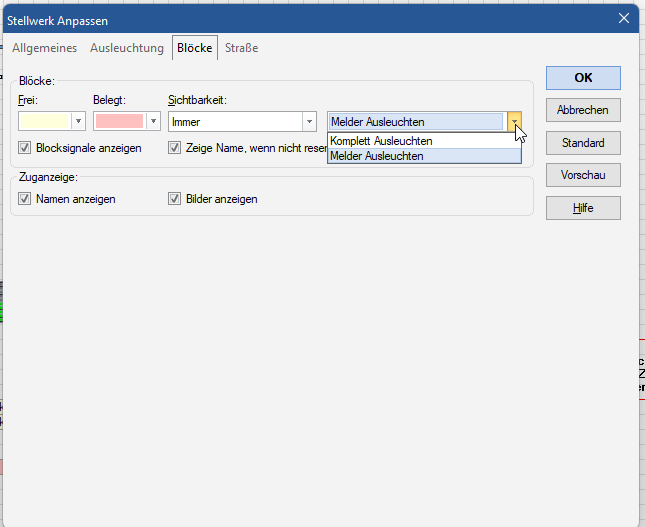Click the yellow Frei color swatch
The height and width of the screenshot is (527, 645).
44,121
